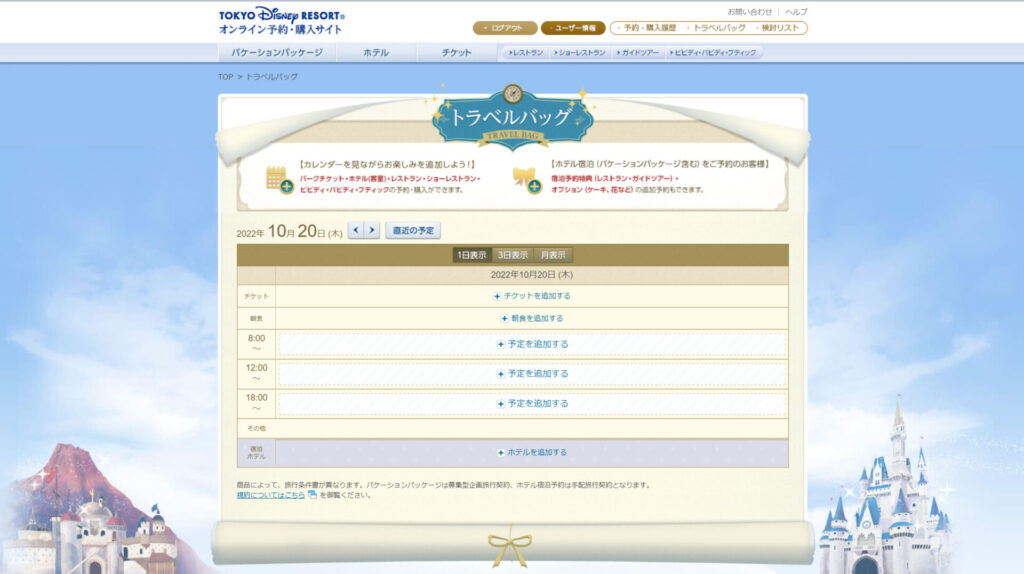Click ribbon plus icon beside ホテル宿泊 text
Image resolution: width=1024 pixels, height=574 pixels.
(x=527, y=180)
